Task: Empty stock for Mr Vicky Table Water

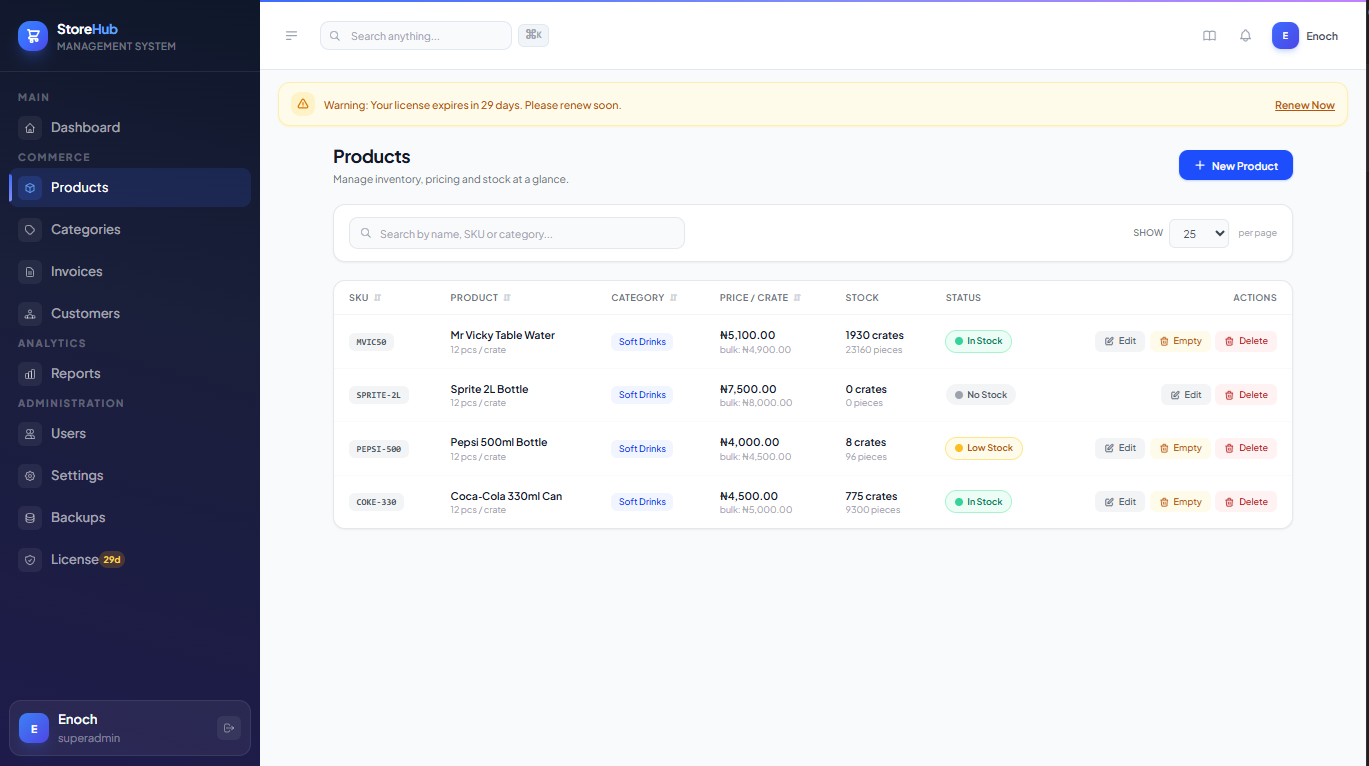Action: pos(1180,341)
